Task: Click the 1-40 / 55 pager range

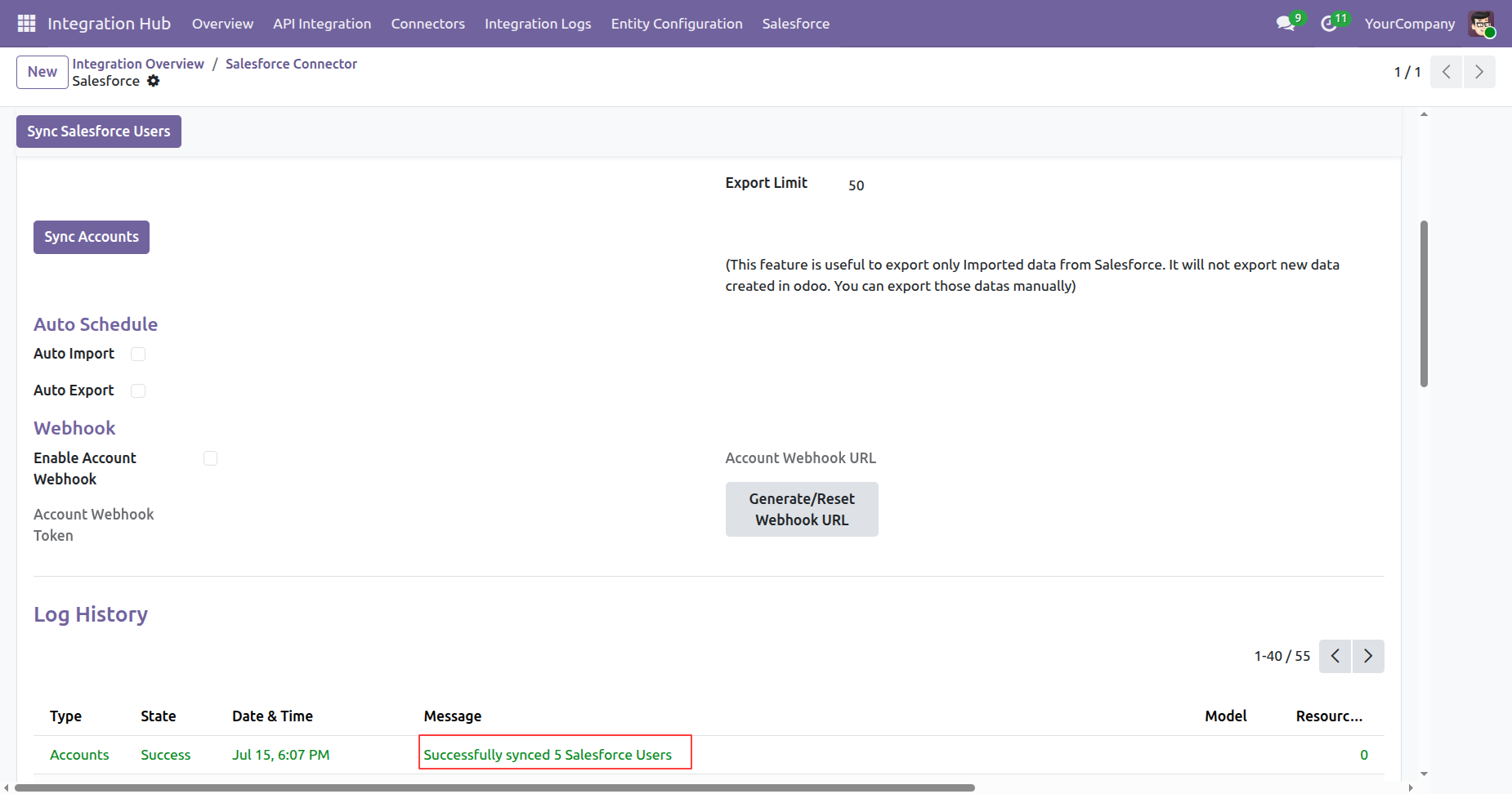Action: pos(1282,656)
